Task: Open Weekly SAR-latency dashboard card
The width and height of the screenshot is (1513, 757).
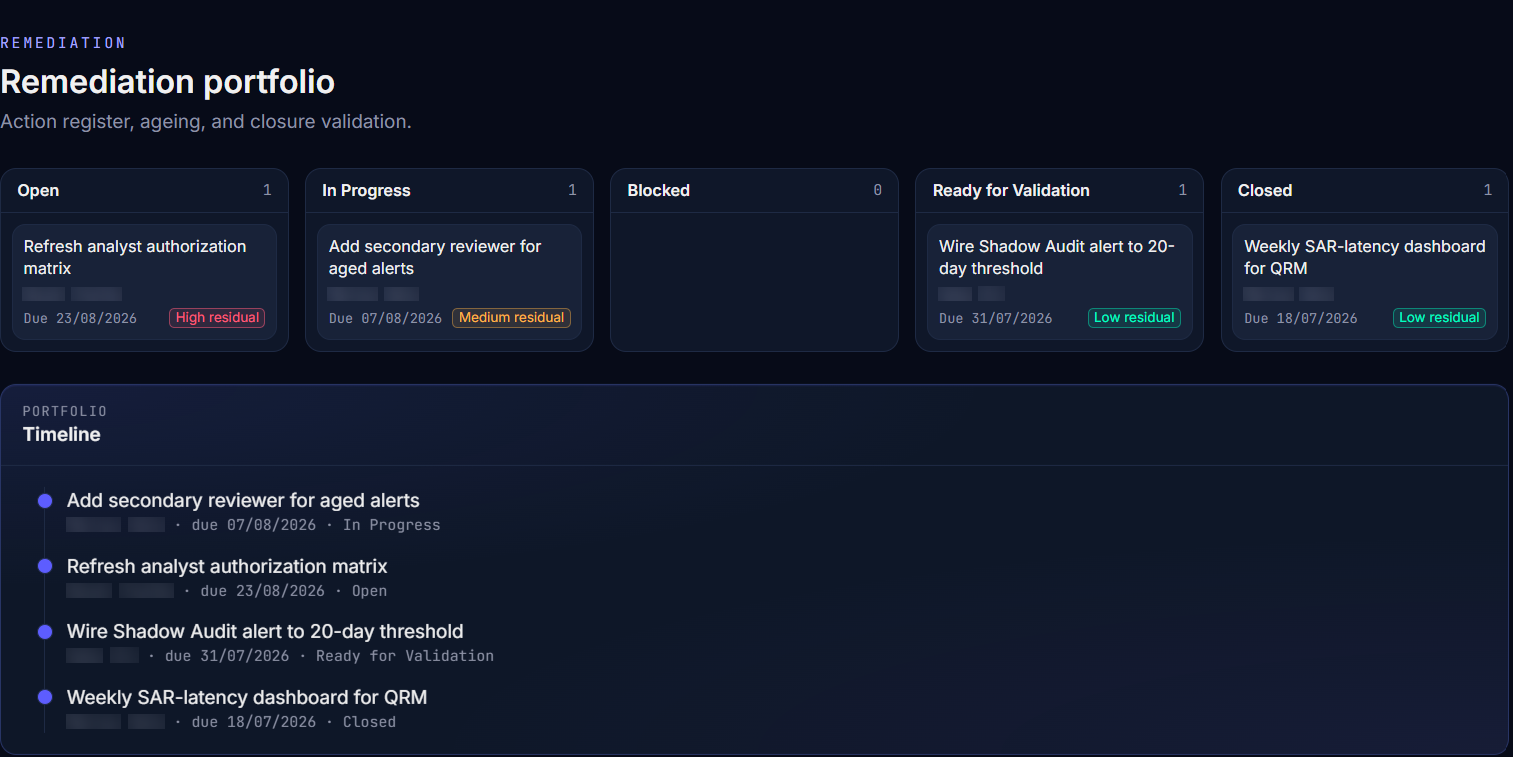Action: click(1364, 282)
